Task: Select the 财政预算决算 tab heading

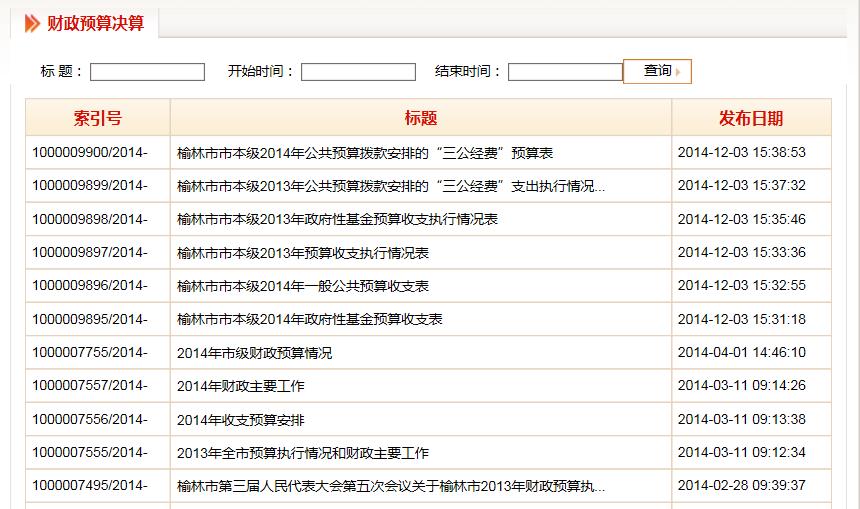Action: click(95, 24)
